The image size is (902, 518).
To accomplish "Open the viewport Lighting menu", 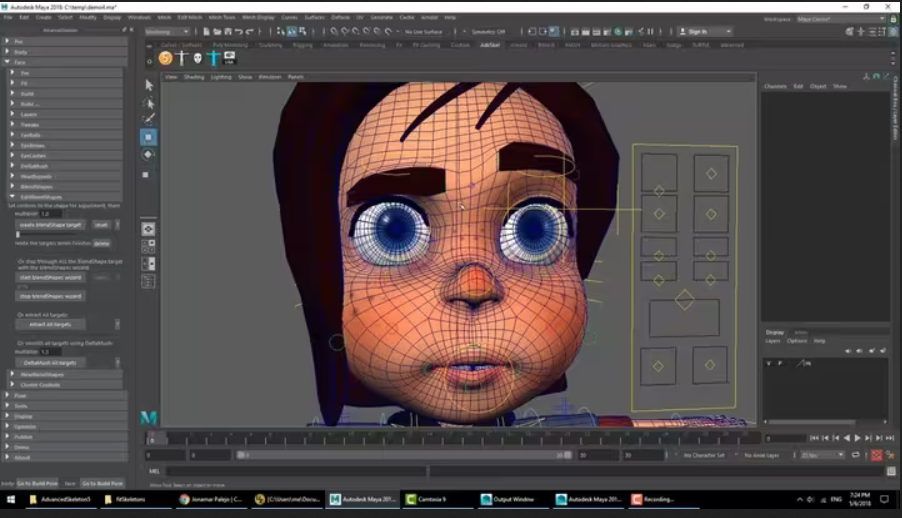I will coord(221,77).
